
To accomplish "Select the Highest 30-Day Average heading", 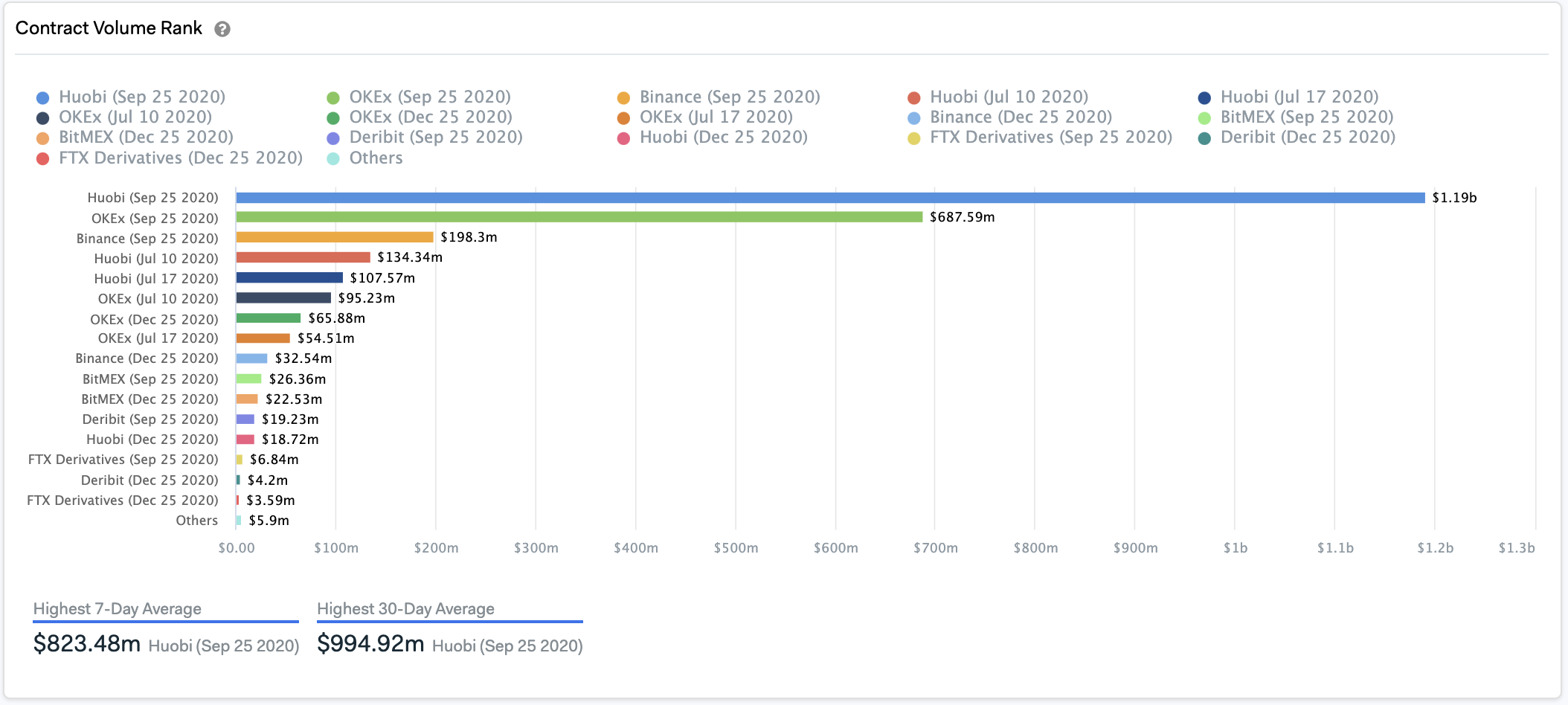I will [x=406, y=608].
